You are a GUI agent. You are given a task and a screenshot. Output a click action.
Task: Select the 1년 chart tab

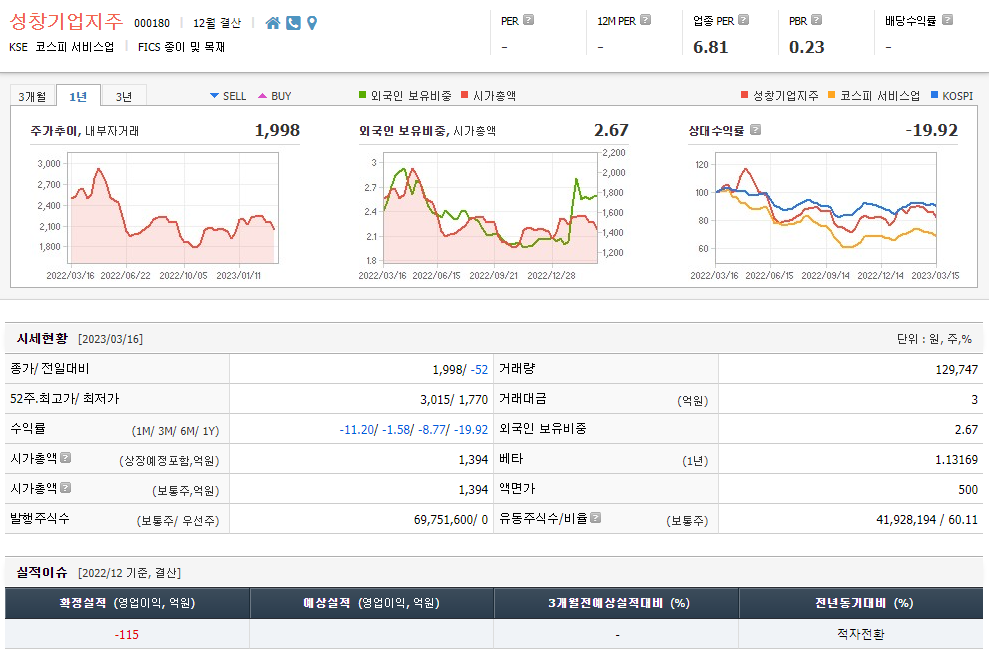tap(78, 96)
